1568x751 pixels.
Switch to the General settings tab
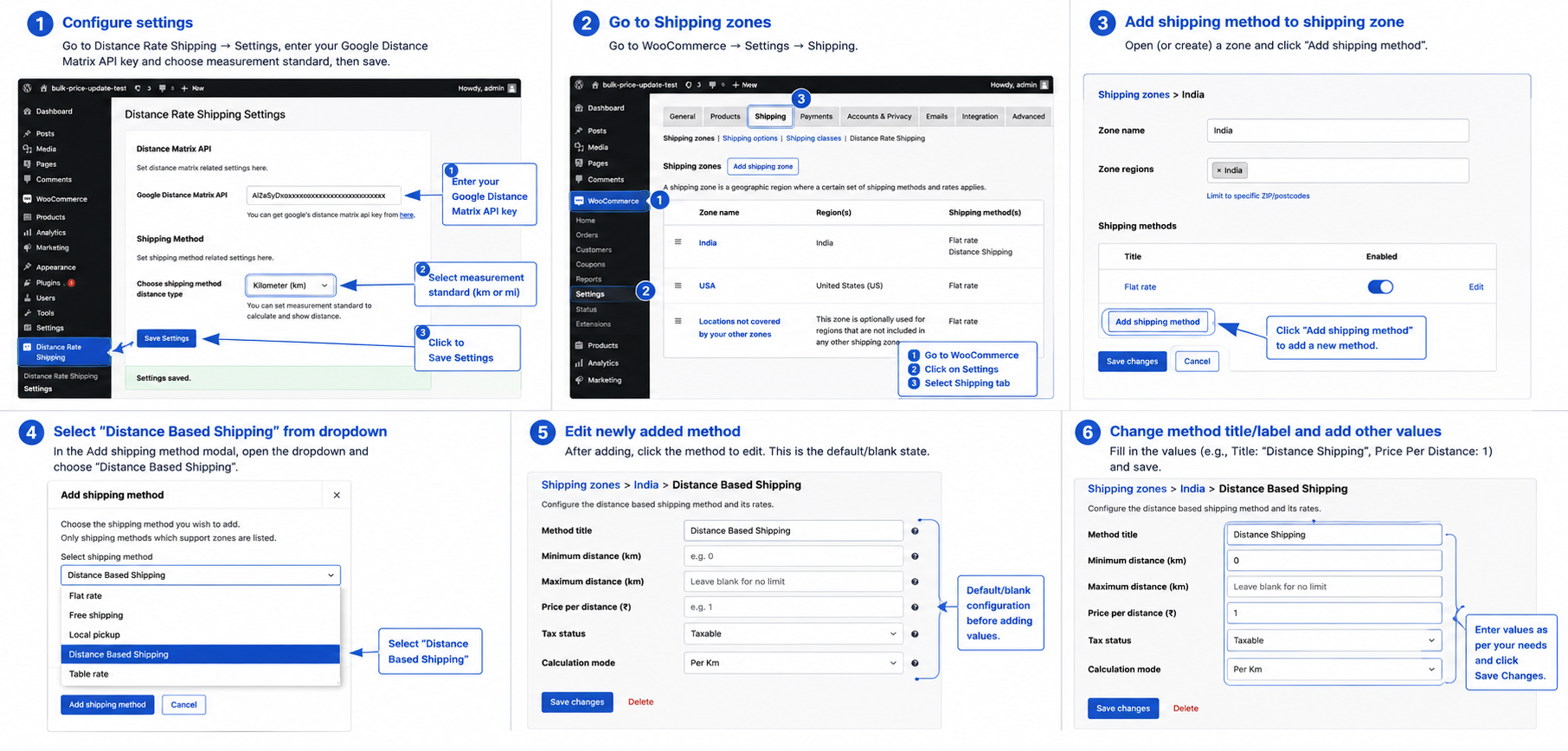[x=682, y=117]
